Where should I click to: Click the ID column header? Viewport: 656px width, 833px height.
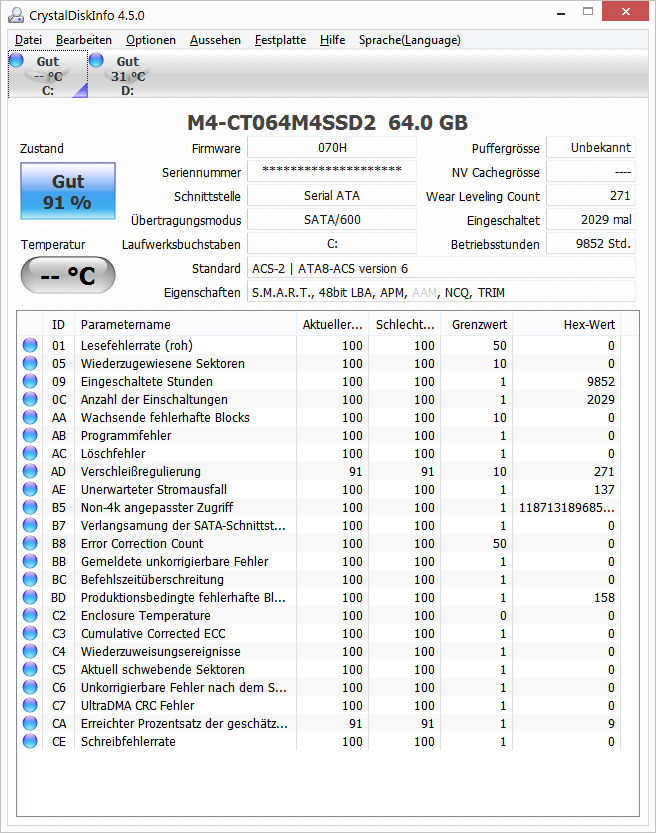coord(58,325)
